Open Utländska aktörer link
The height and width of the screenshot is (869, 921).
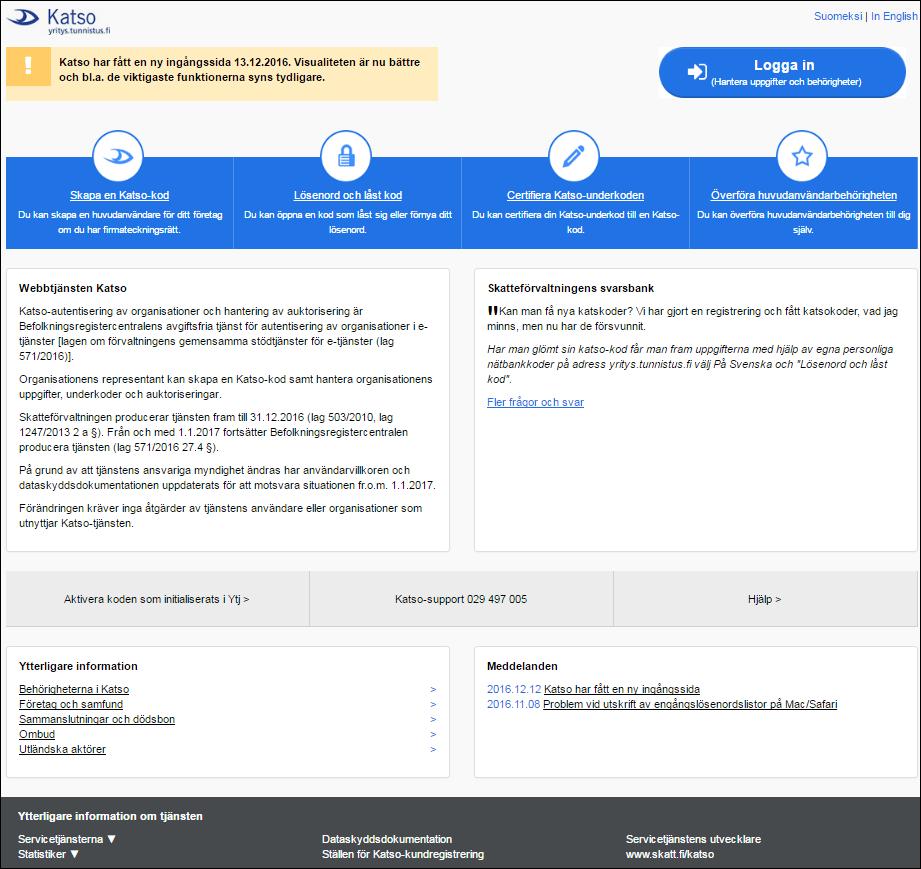[62, 749]
